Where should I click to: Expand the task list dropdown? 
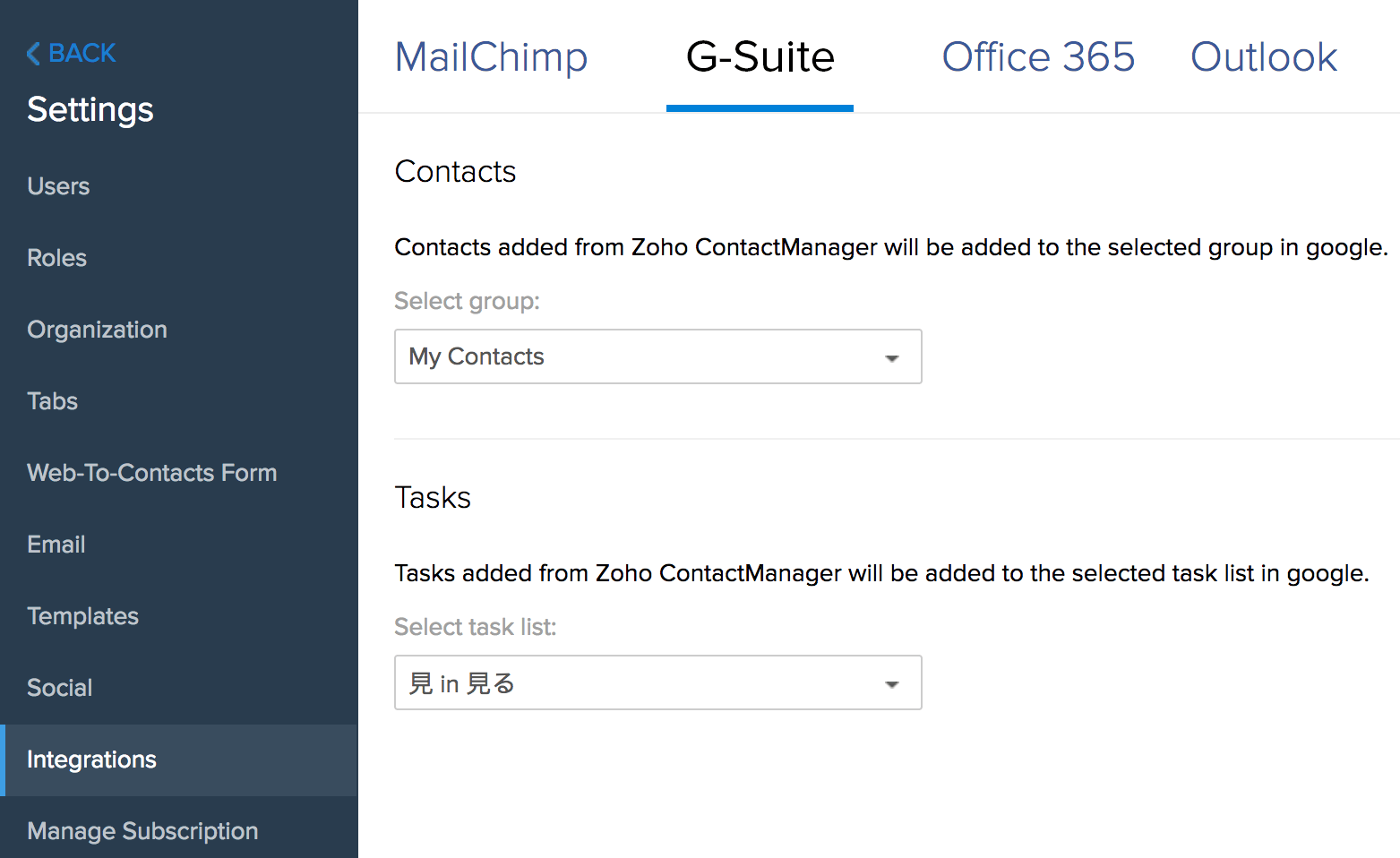click(657, 682)
